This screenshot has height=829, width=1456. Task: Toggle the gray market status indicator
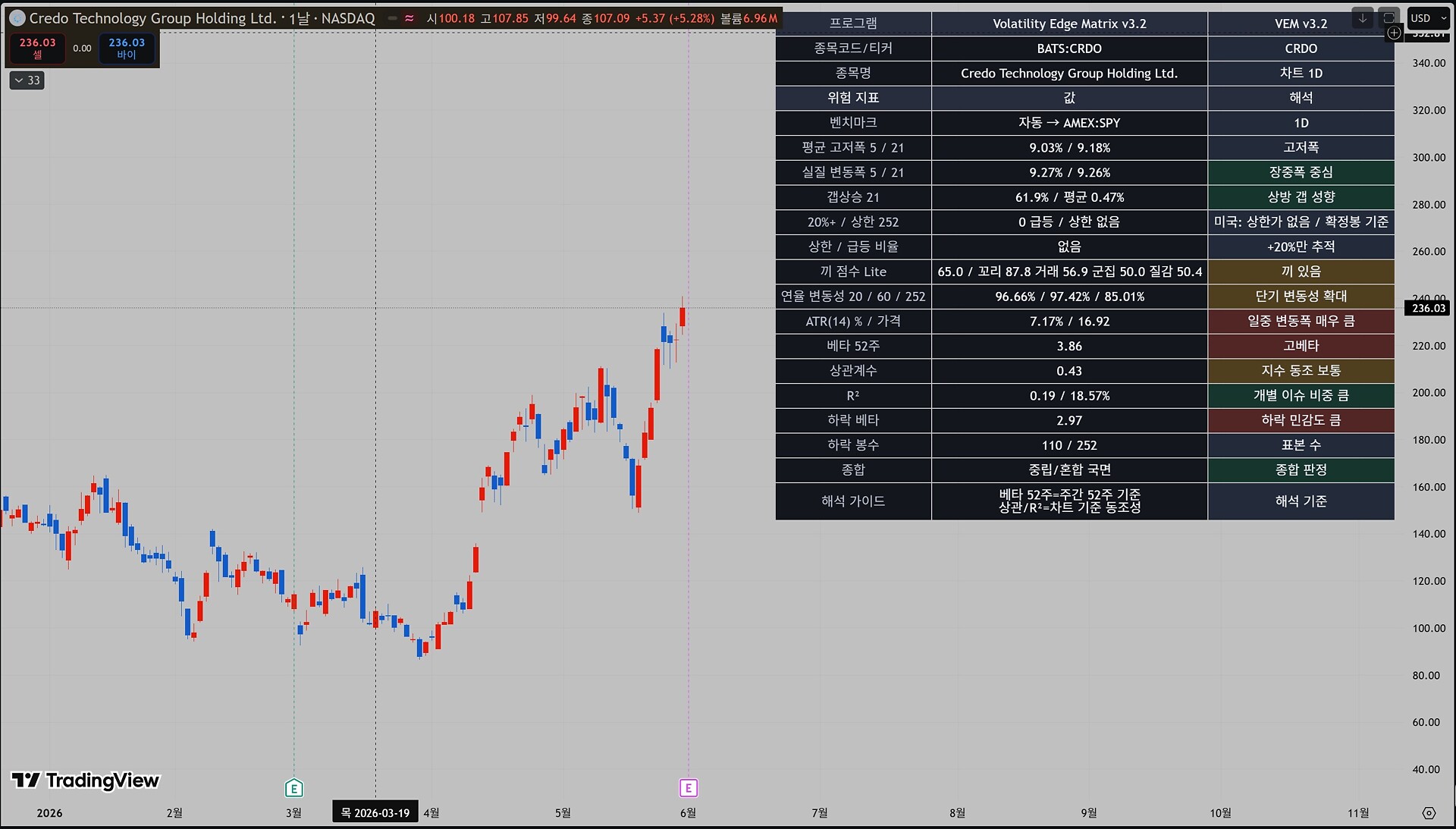coord(392,18)
